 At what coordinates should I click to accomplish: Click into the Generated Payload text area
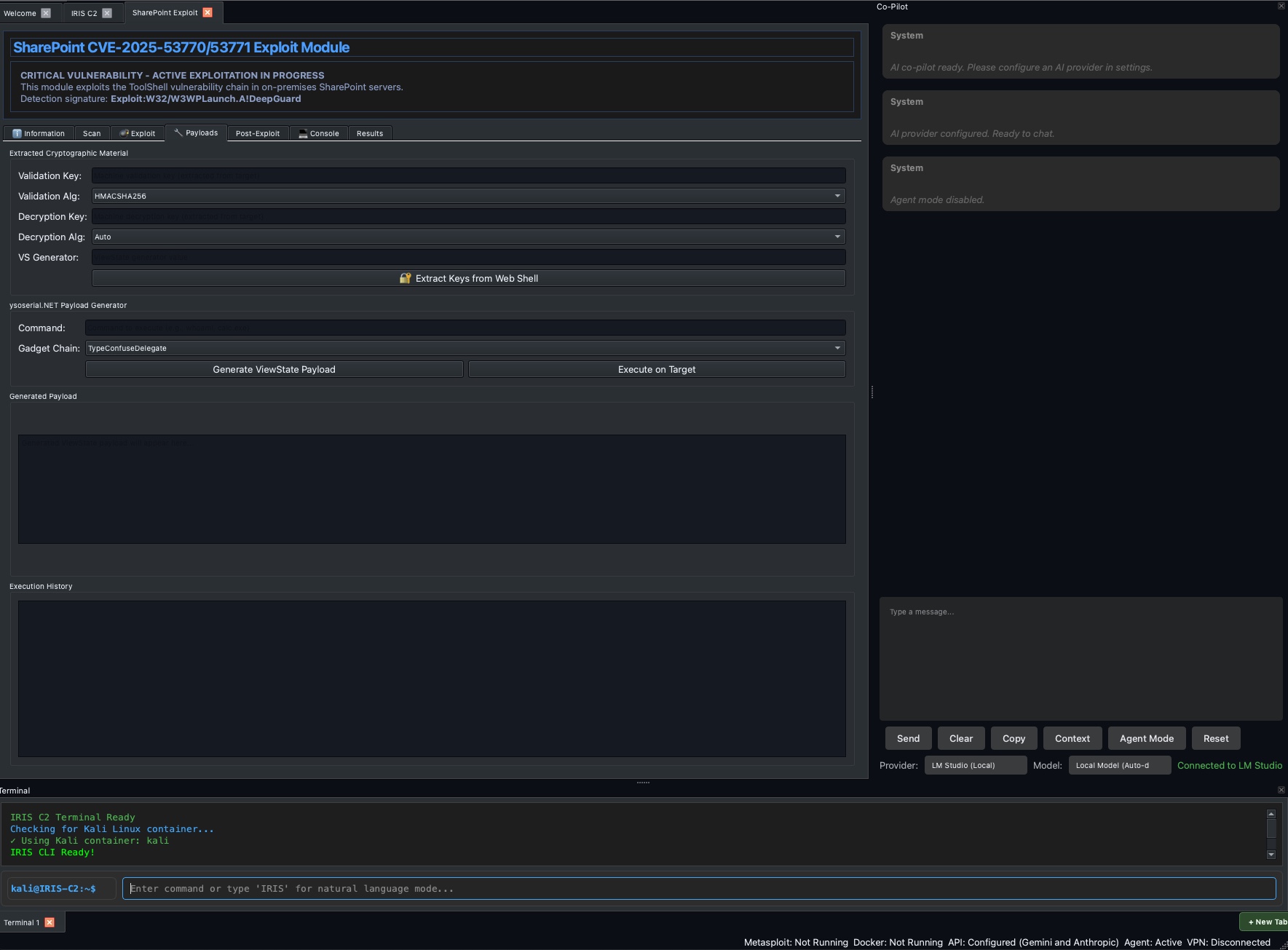432,489
